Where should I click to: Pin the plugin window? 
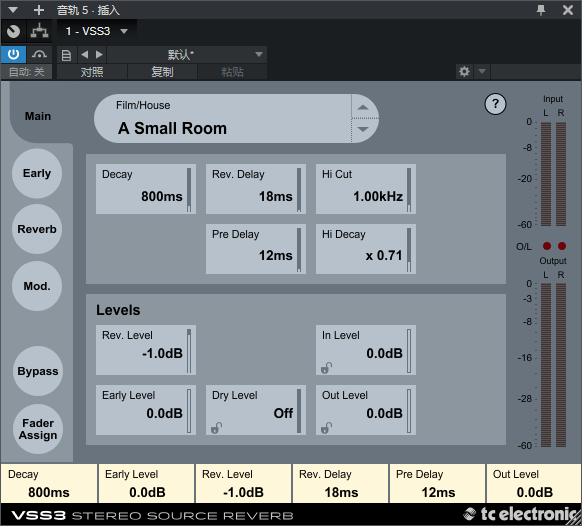click(x=541, y=10)
